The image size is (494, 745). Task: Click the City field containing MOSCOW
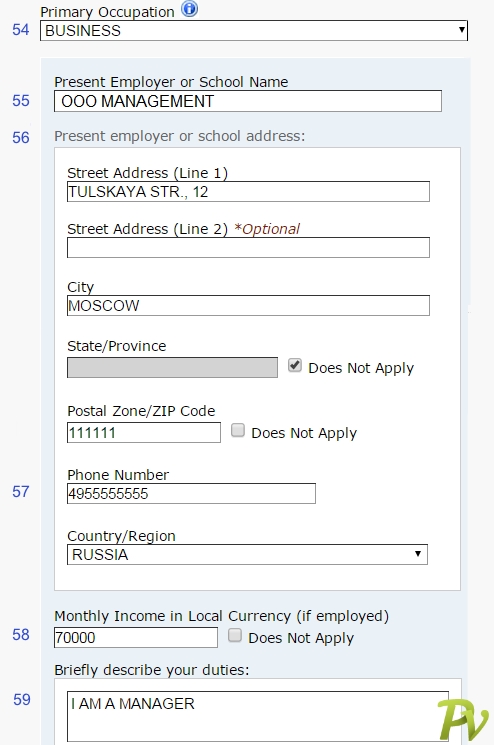pyautogui.click(x=248, y=306)
